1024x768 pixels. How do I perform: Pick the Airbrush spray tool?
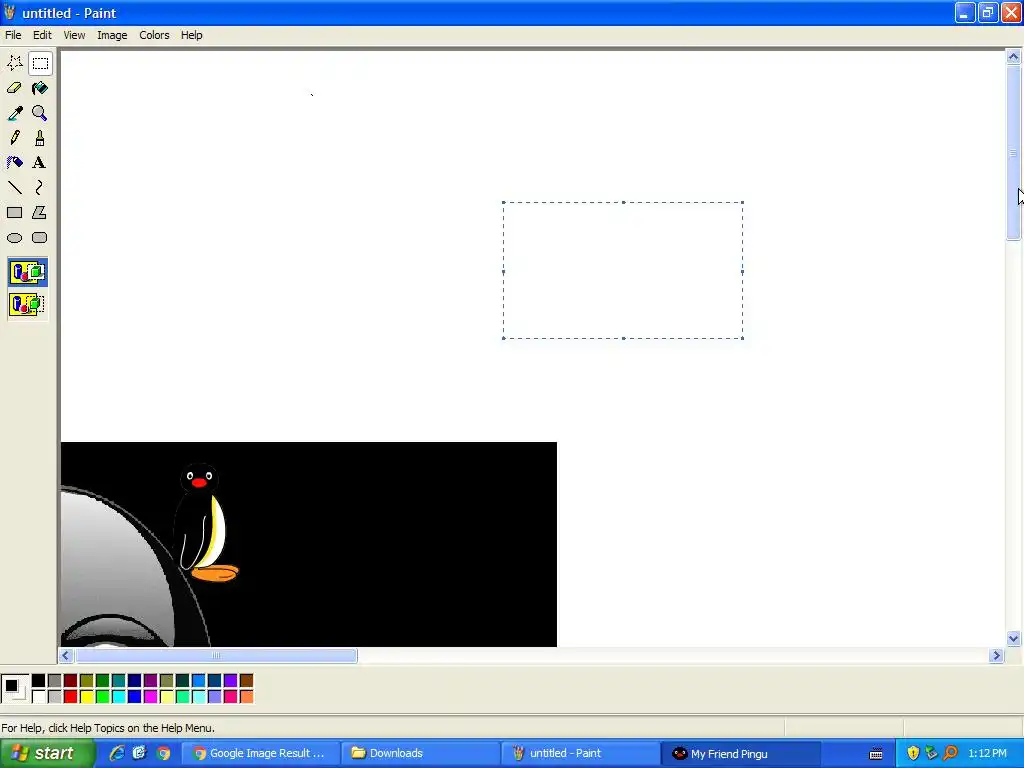click(15, 163)
